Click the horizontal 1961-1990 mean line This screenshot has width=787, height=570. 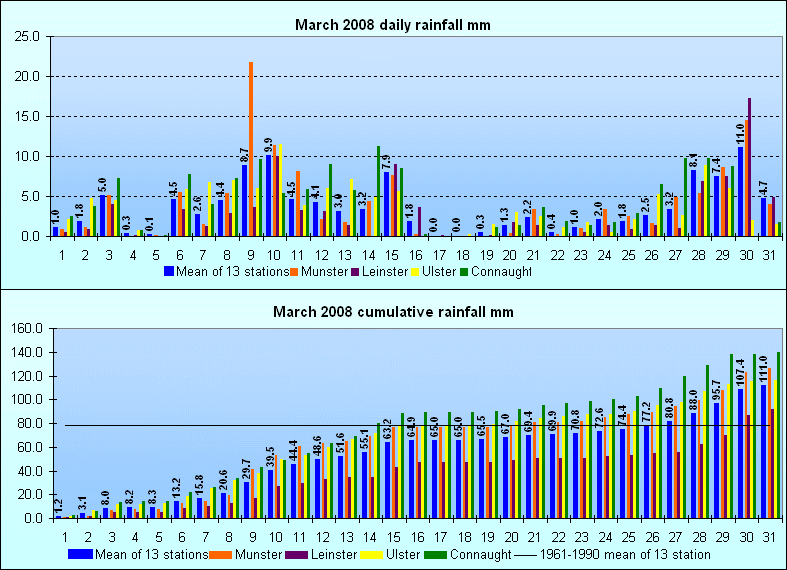(x=417, y=426)
